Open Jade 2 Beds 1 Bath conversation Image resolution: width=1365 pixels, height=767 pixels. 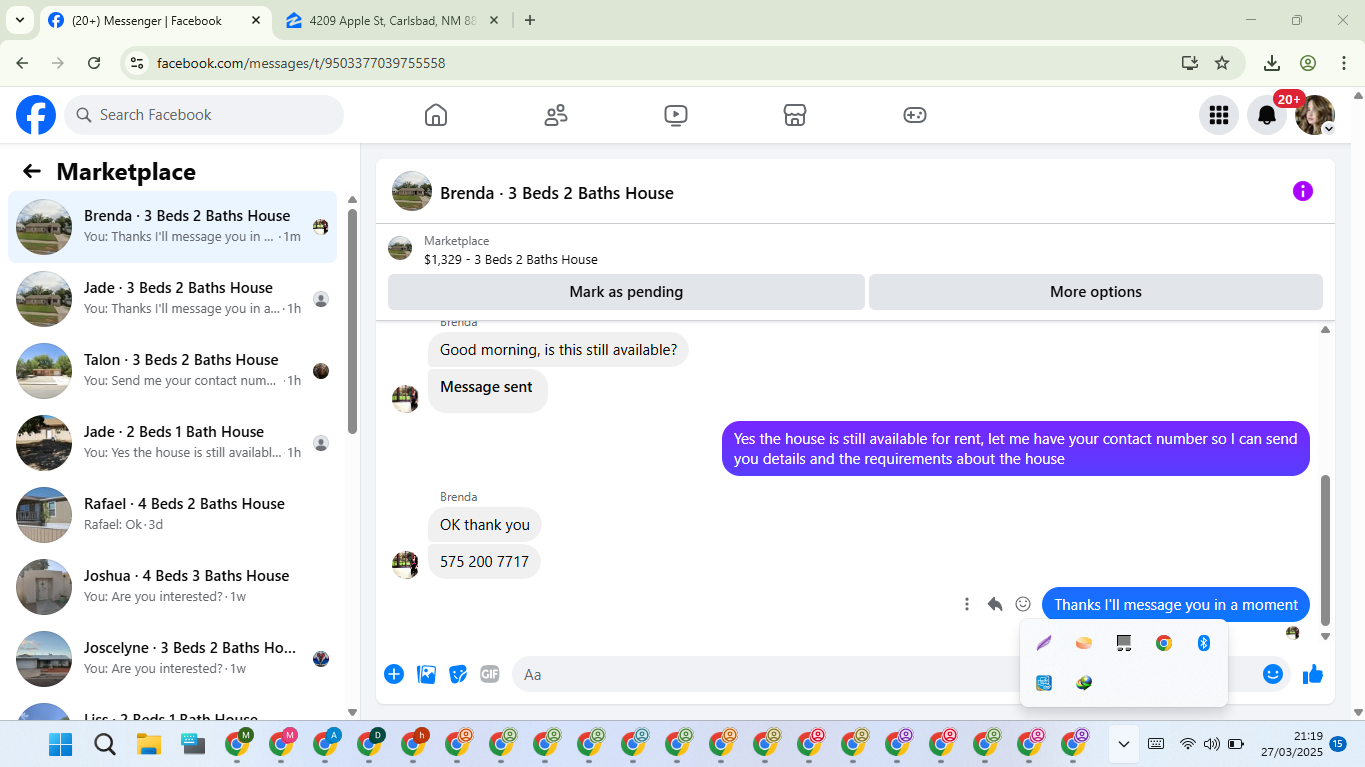click(173, 443)
